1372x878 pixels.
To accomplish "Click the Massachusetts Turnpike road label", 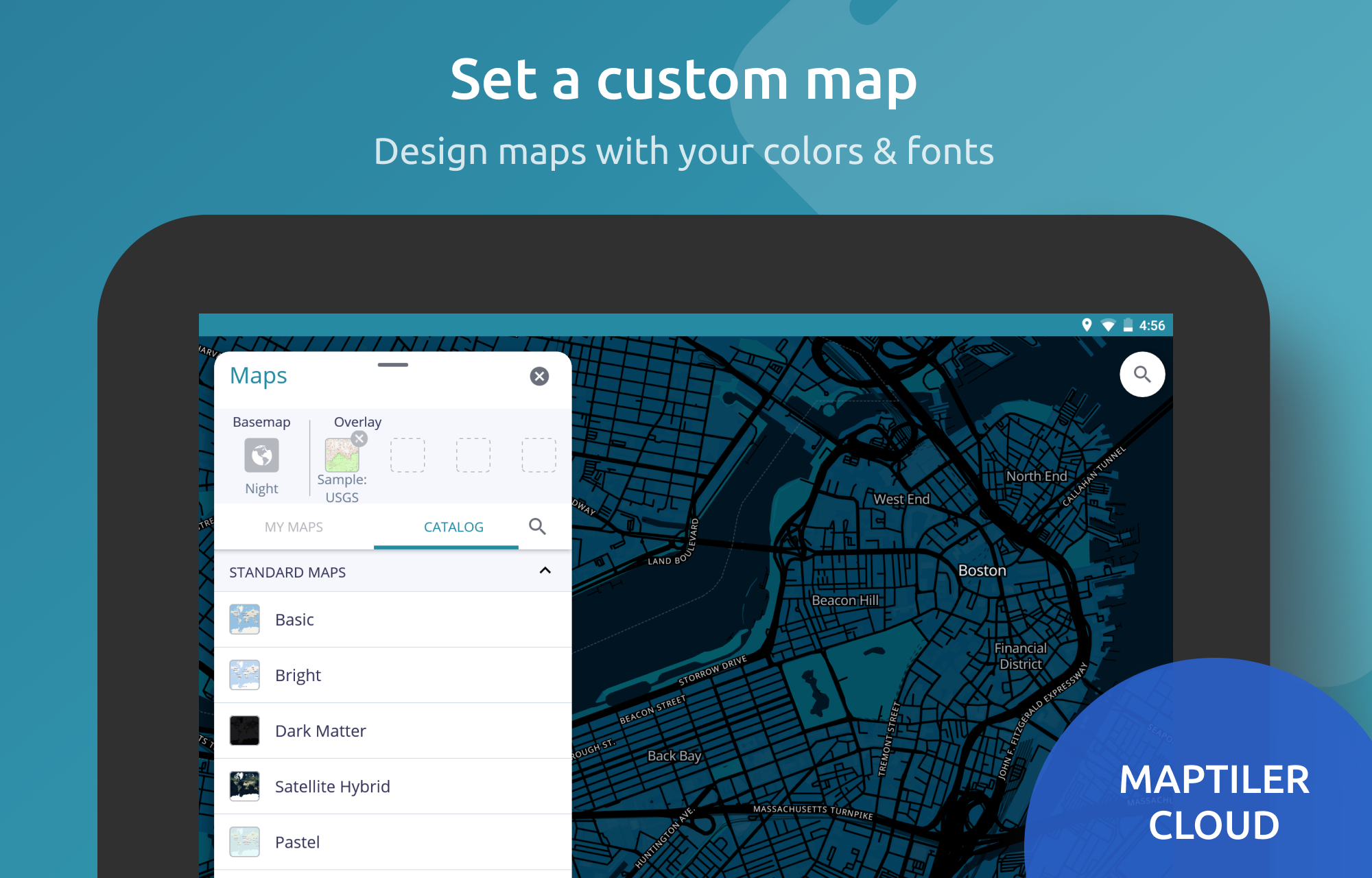I will 813,812.
